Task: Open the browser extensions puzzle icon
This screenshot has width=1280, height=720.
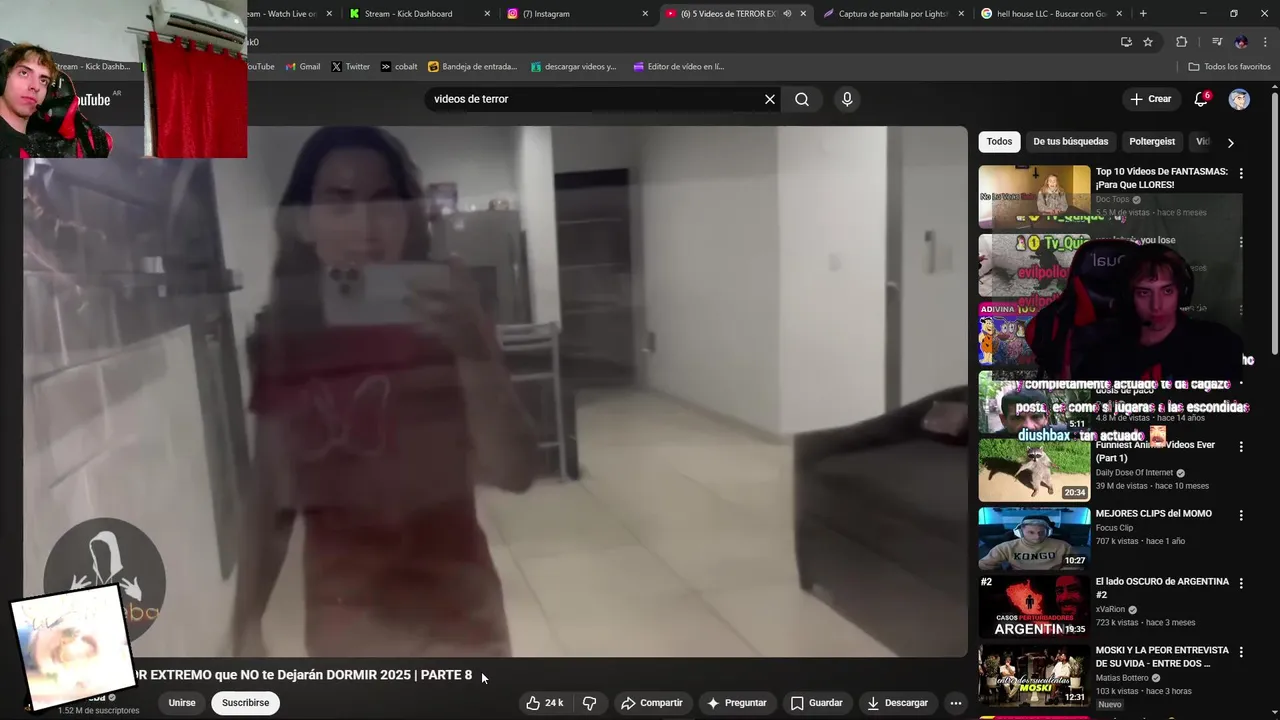Action: tap(1182, 42)
